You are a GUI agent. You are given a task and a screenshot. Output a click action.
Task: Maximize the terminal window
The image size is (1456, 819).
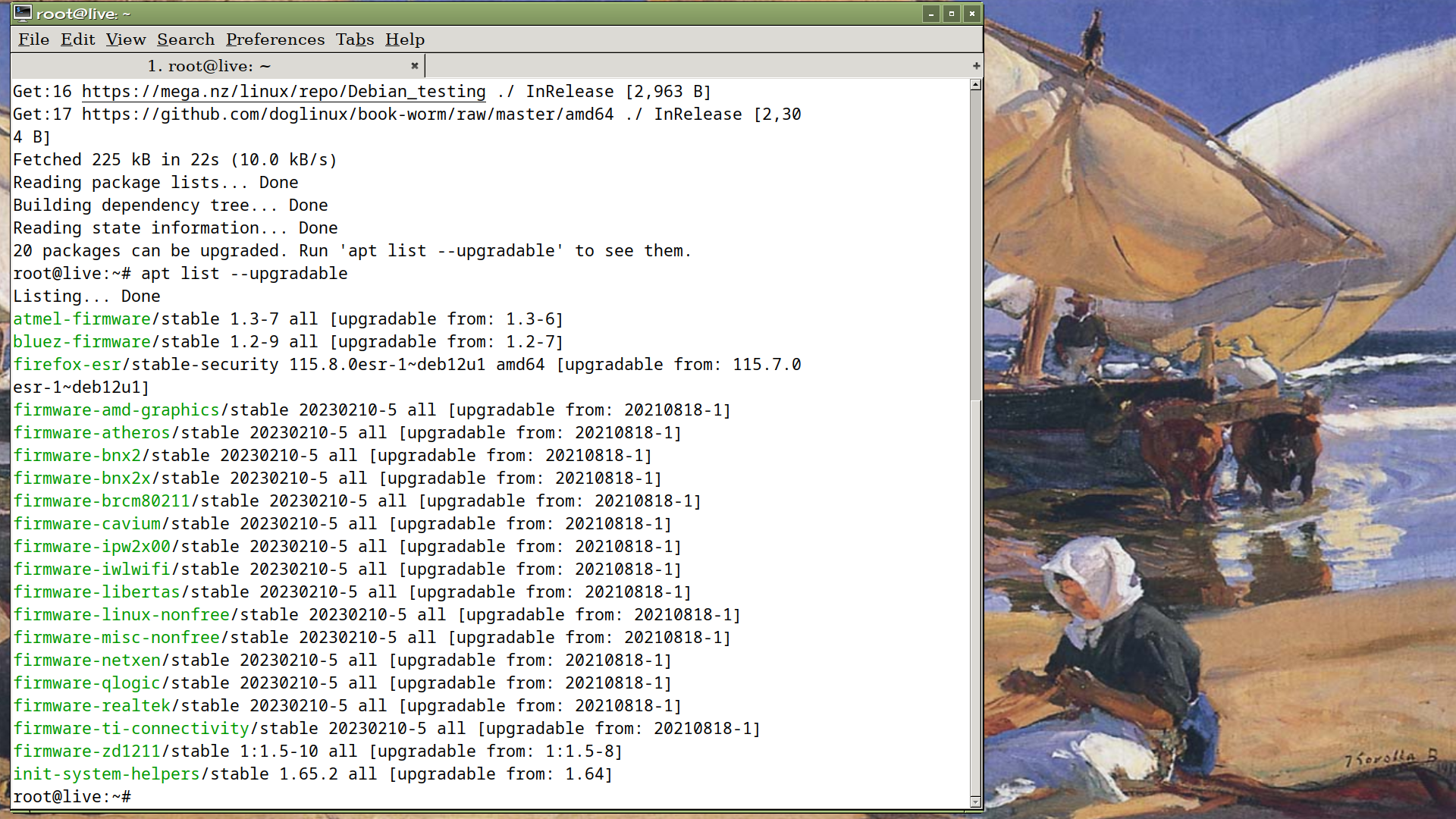(952, 14)
